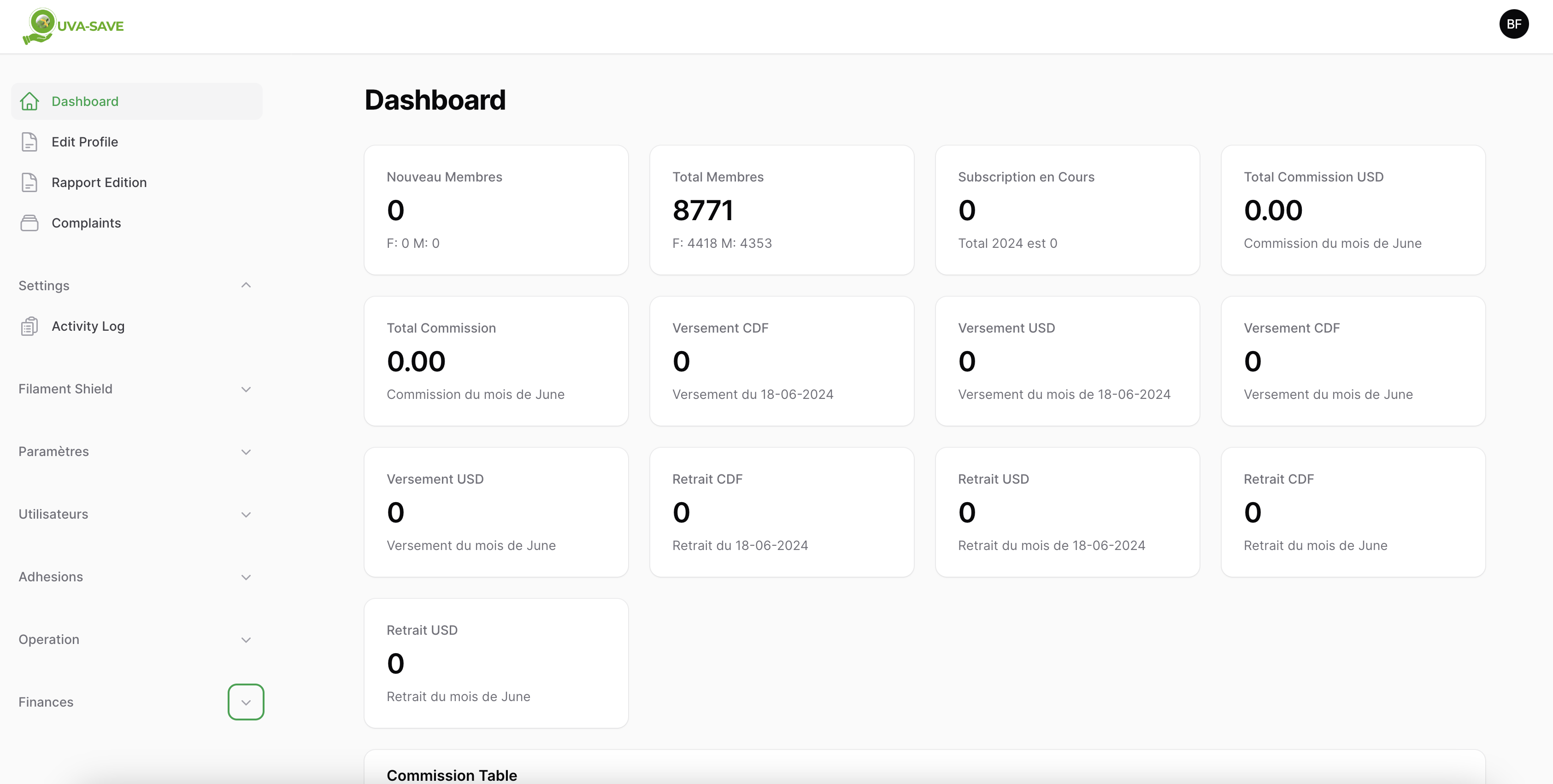Expand the Finances section chevron
Viewport: 1553px width, 784px height.
tap(245, 702)
